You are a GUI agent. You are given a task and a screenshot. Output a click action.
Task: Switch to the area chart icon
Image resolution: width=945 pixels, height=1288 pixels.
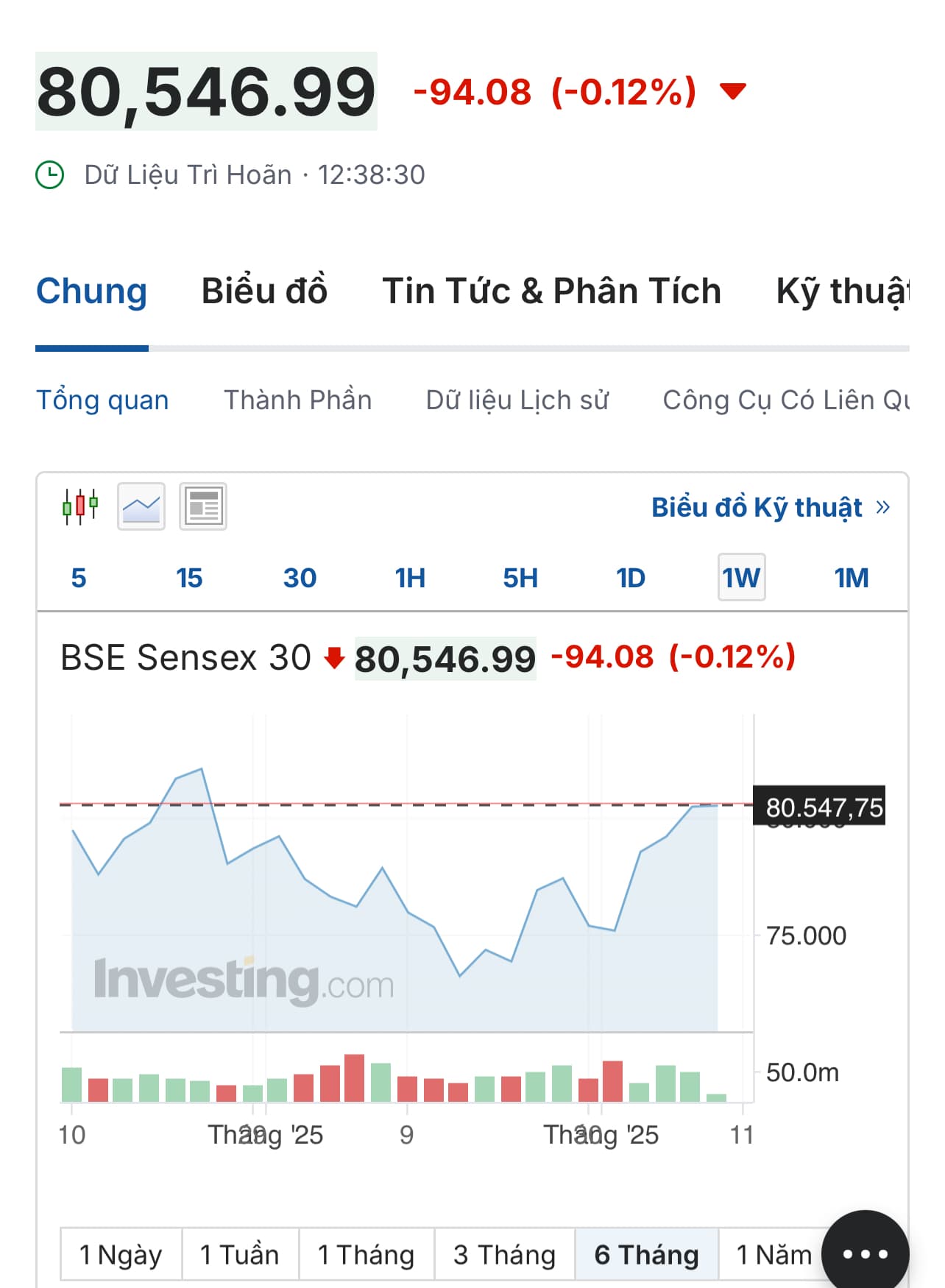coord(141,506)
